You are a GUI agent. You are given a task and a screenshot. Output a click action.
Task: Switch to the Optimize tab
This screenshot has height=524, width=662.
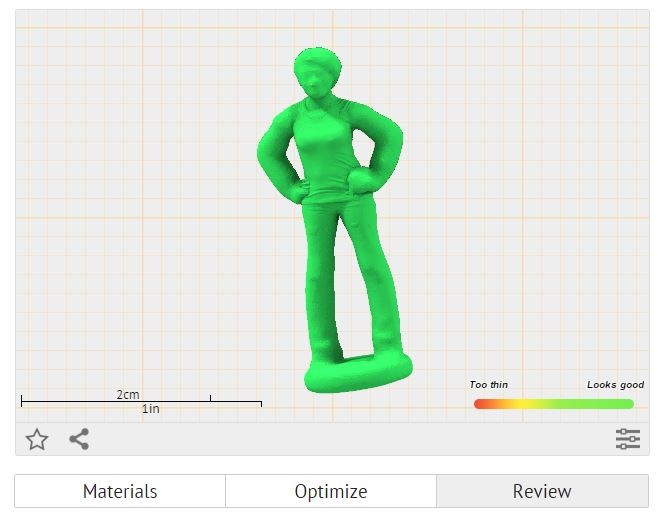pyautogui.click(x=331, y=491)
